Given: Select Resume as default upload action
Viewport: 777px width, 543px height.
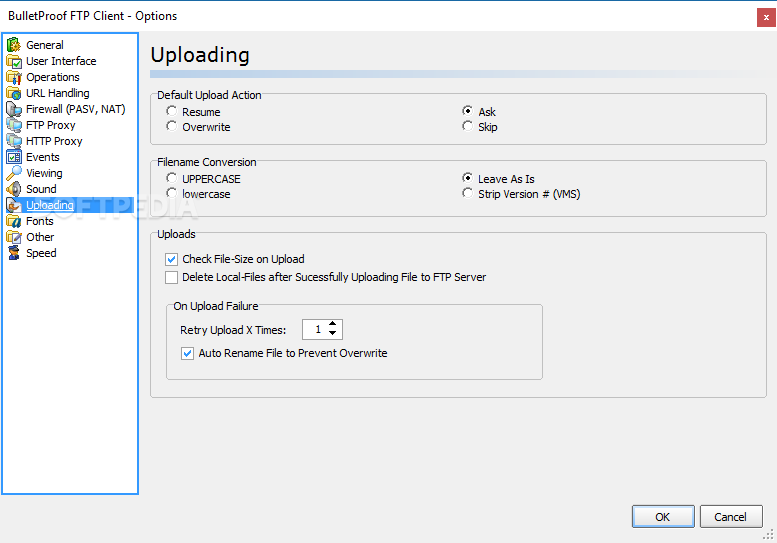Looking at the screenshot, I should [x=171, y=111].
